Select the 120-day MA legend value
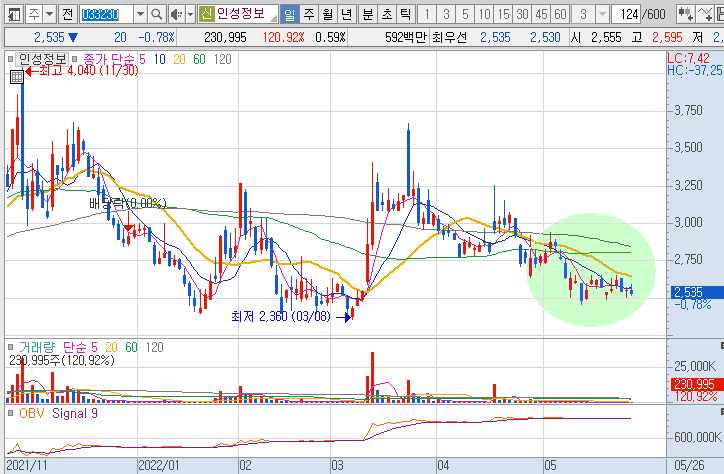 pos(223,59)
